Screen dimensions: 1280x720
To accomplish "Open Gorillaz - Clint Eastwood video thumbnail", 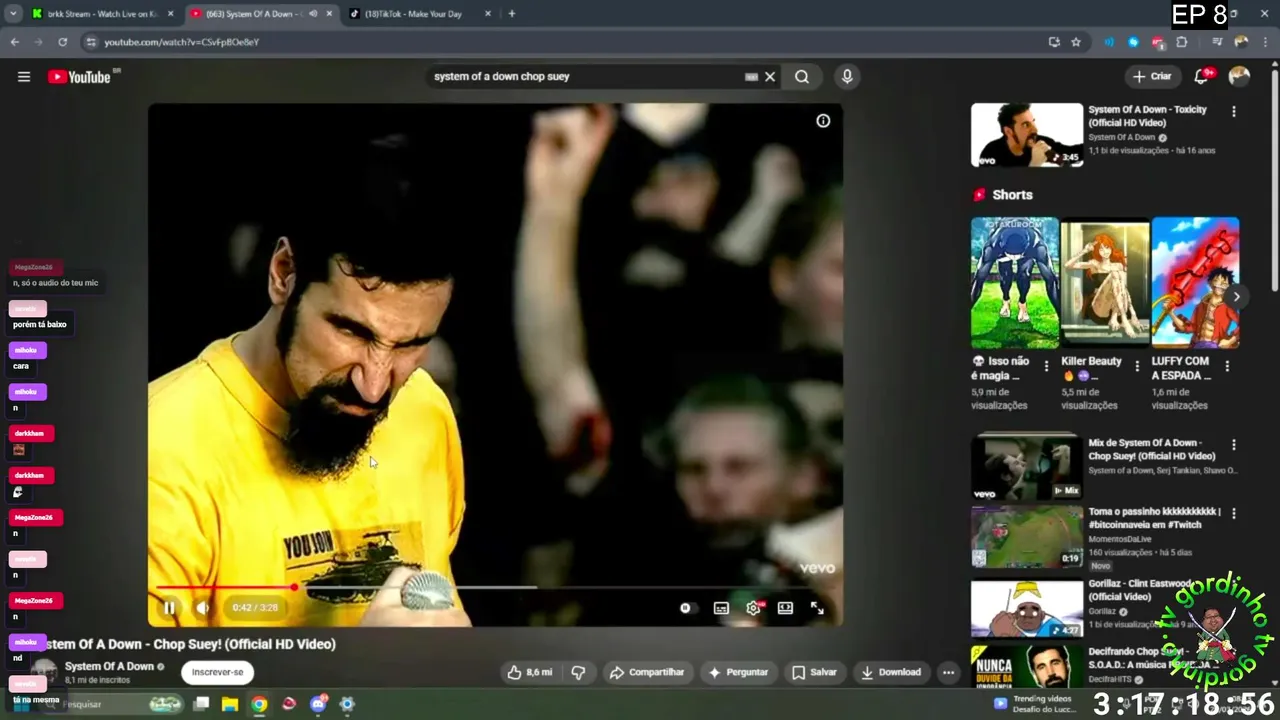I will click(x=1027, y=607).
